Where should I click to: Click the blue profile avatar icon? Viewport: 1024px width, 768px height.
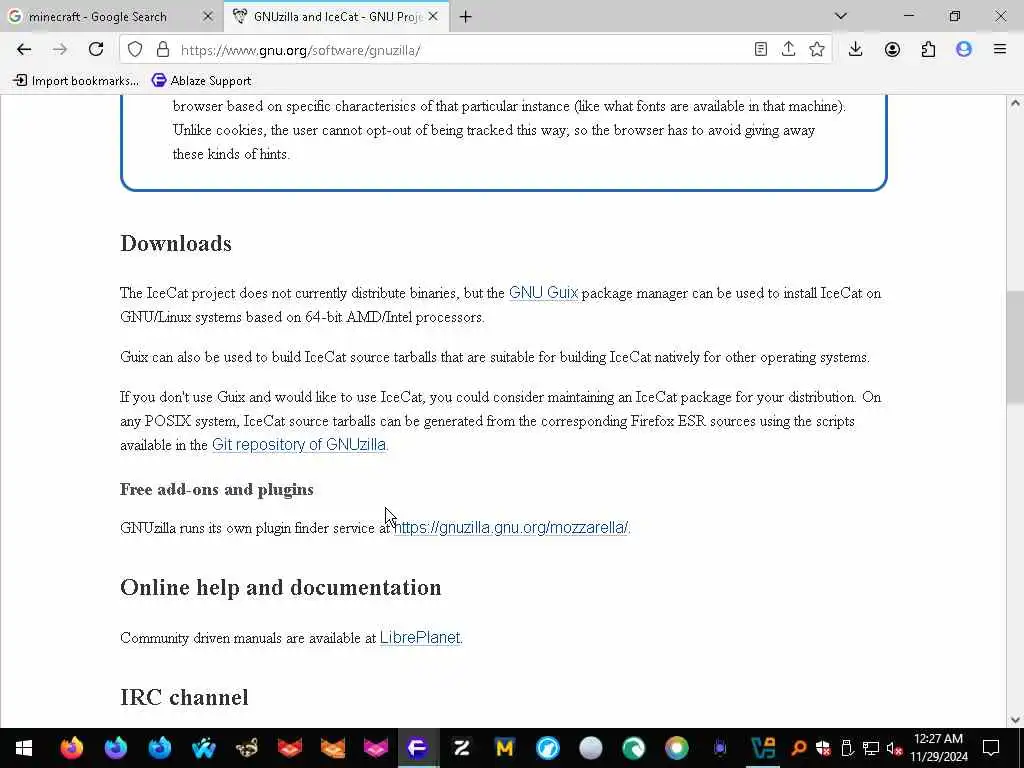pyautogui.click(x=964, y=50)
